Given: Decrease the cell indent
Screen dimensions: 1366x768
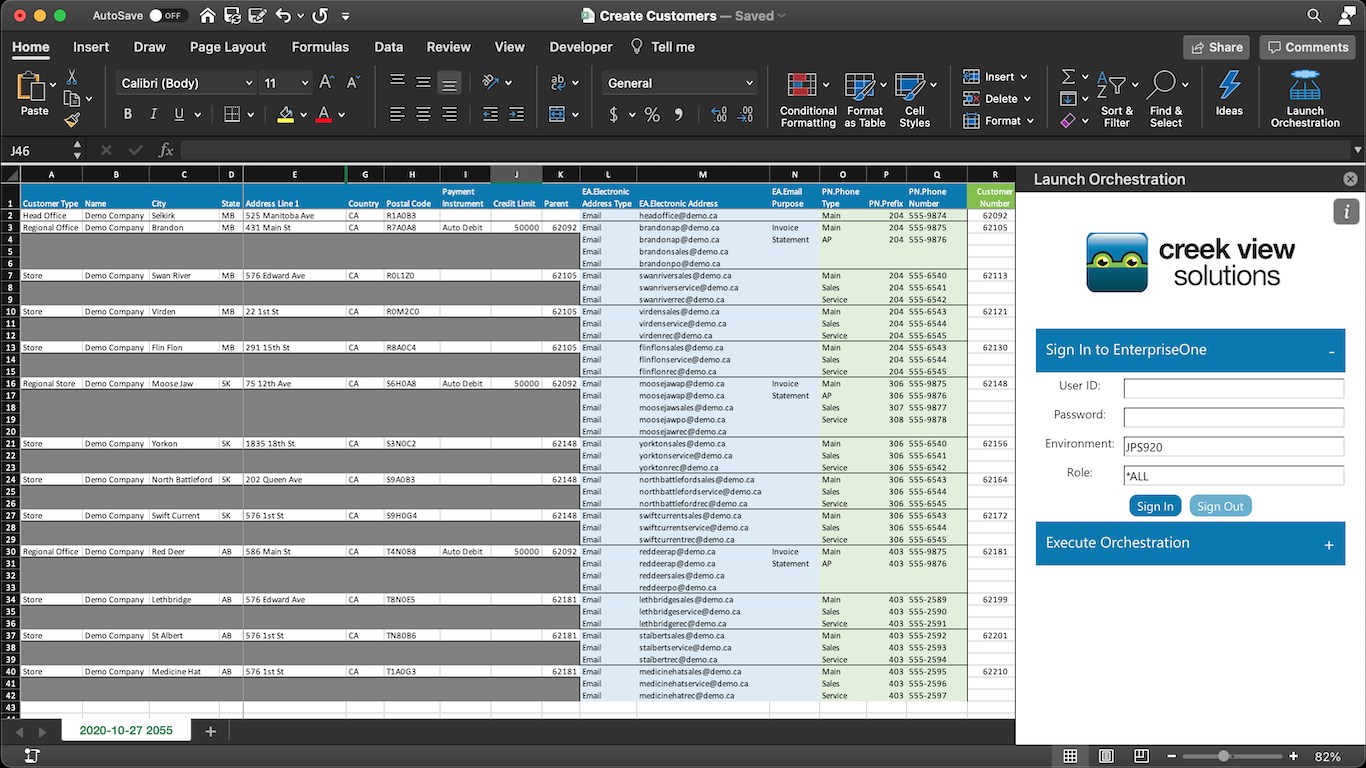Looking at the screenshot, I should point(490,115).
